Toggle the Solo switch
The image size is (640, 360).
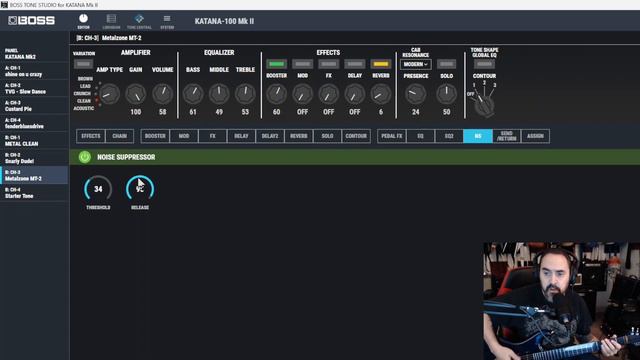click(447, 64)
